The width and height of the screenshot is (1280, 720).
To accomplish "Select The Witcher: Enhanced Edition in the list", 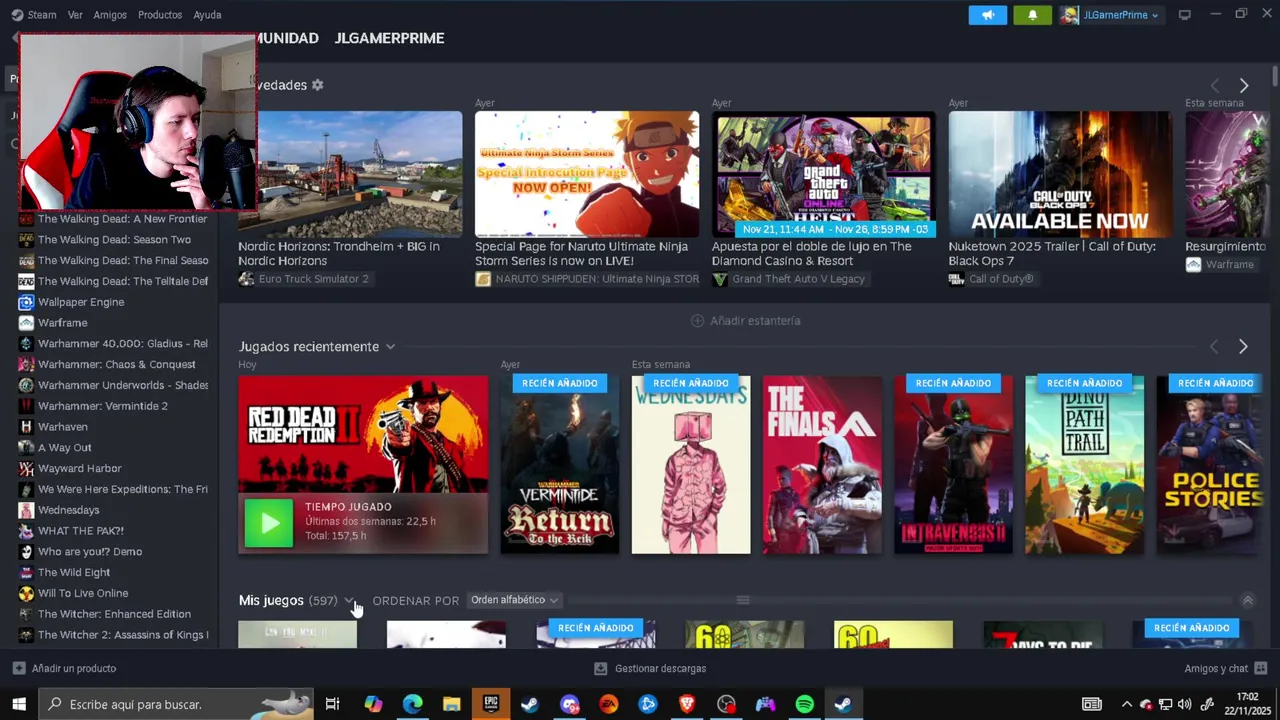I will click(113, 614).
